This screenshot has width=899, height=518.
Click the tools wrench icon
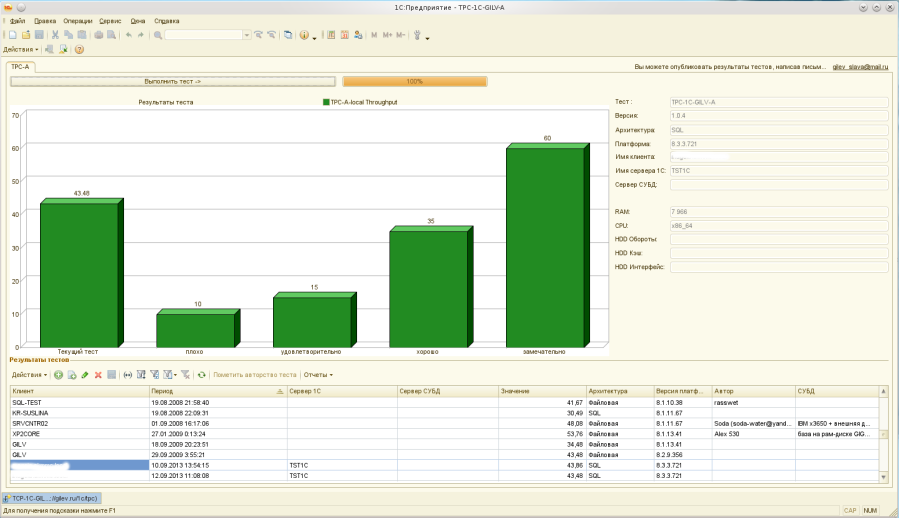pos(417,35)
